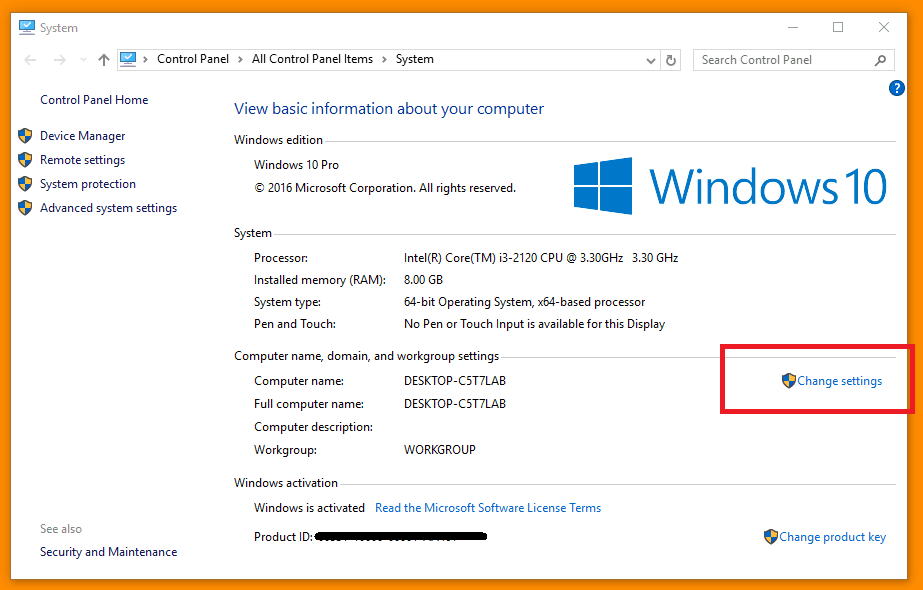
Task: Click the Windows 10 logo
Action: (730, 186)
